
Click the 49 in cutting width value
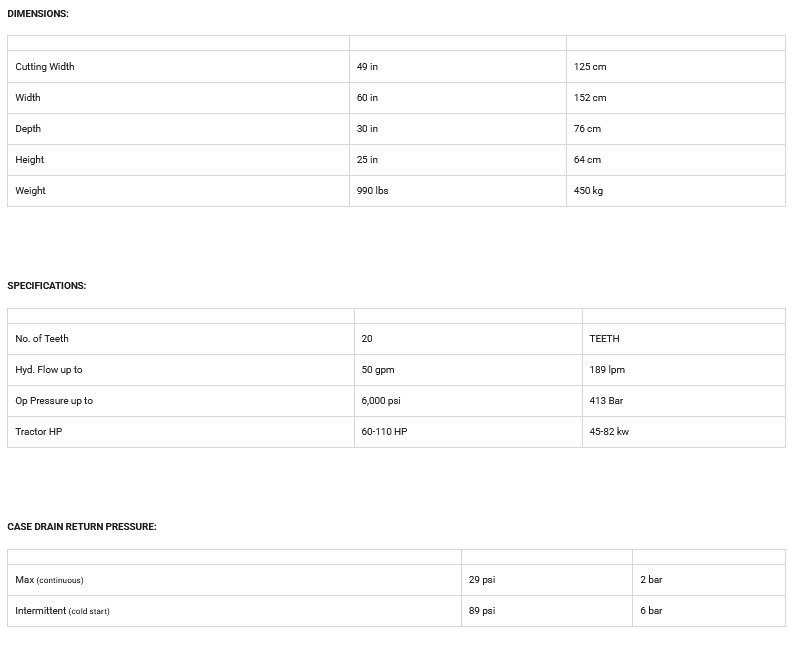[367, 67]
